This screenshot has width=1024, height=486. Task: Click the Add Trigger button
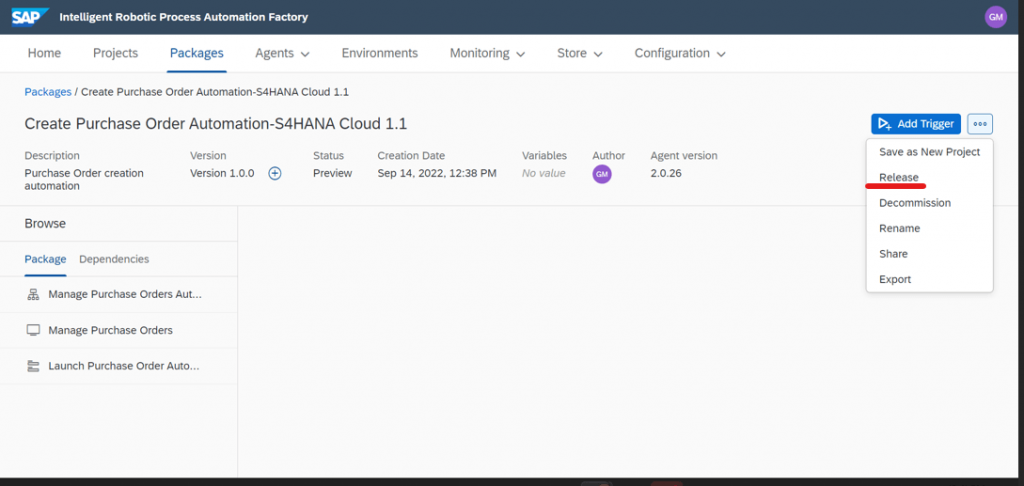click(916, 123)
